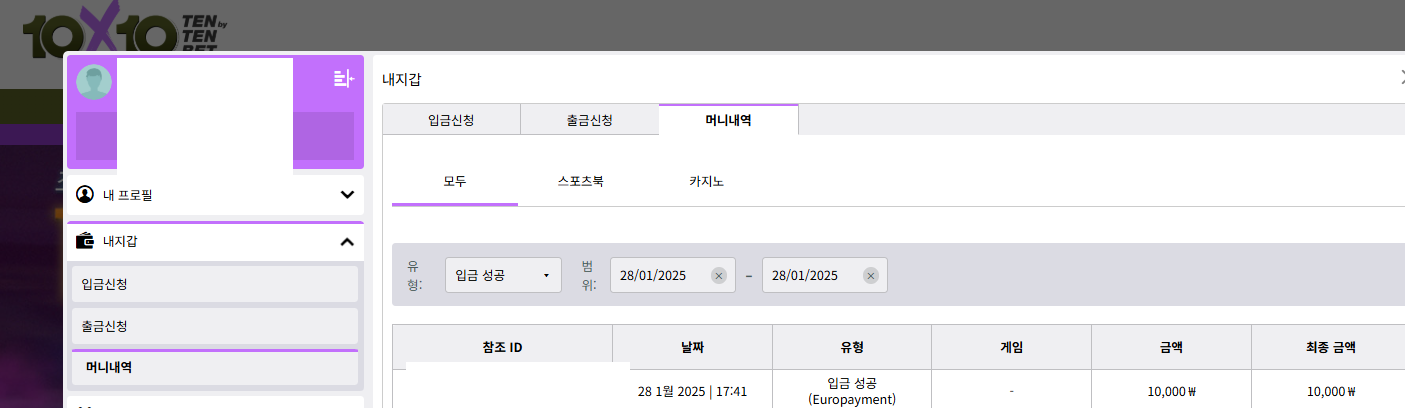Screen dimensions: 1405x408
Task: Click the wallet icon beside 내지갑
Action: click(85, 241)
